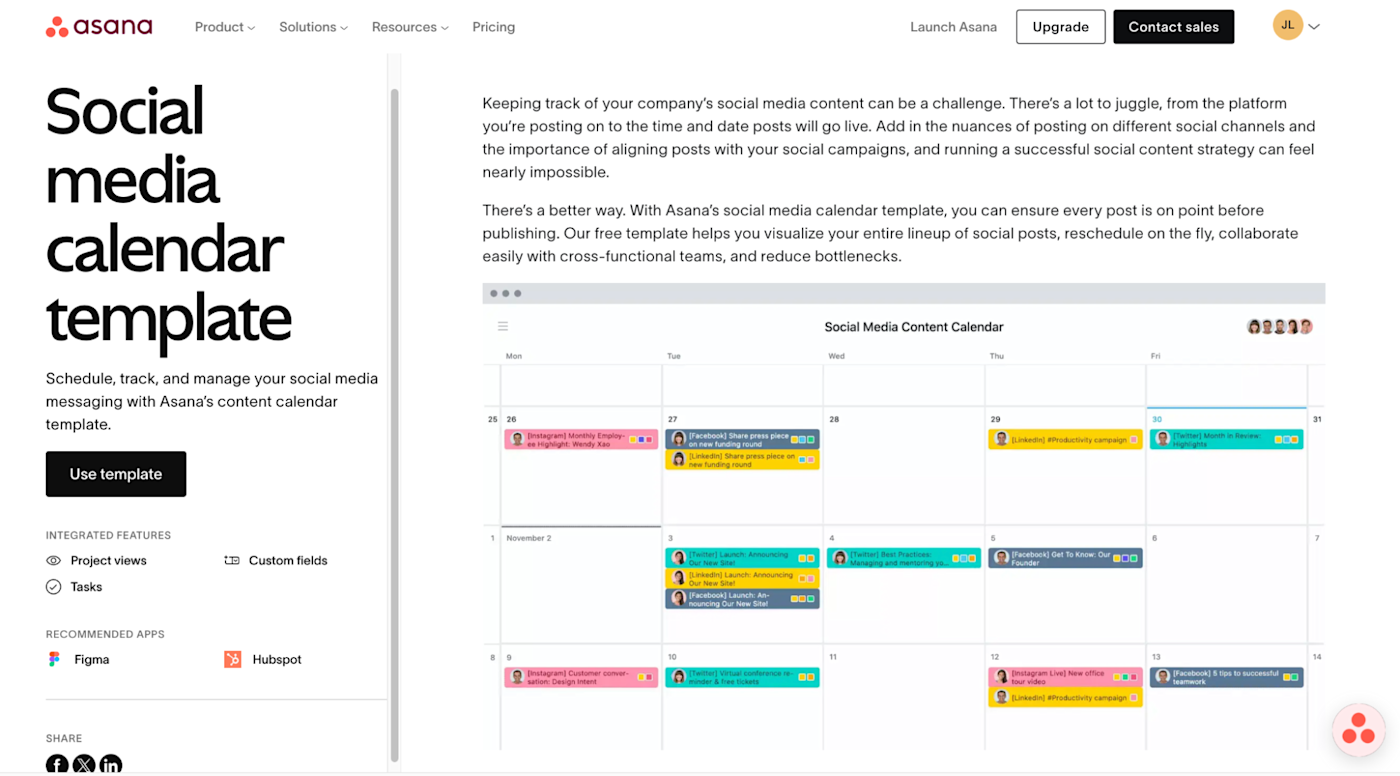1400x776 pixels.
Task: Click the Fri column header
Action: [1156, 356]
